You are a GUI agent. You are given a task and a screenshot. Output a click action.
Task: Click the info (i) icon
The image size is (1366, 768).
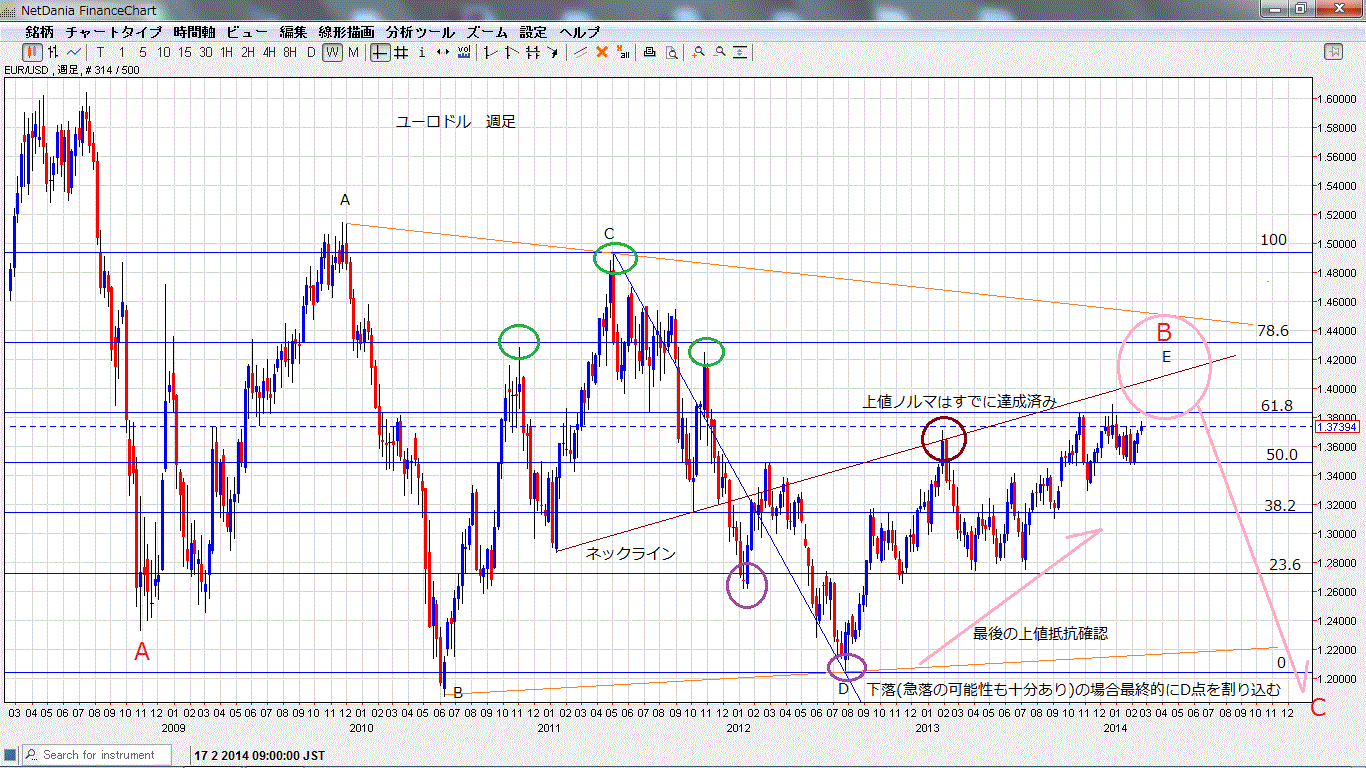[422, 52]
